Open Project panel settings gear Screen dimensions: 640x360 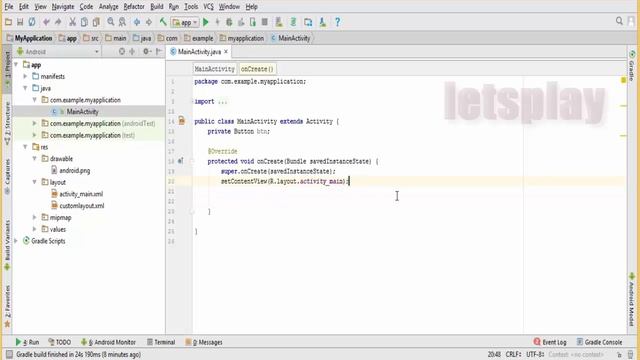pos(146,51)
